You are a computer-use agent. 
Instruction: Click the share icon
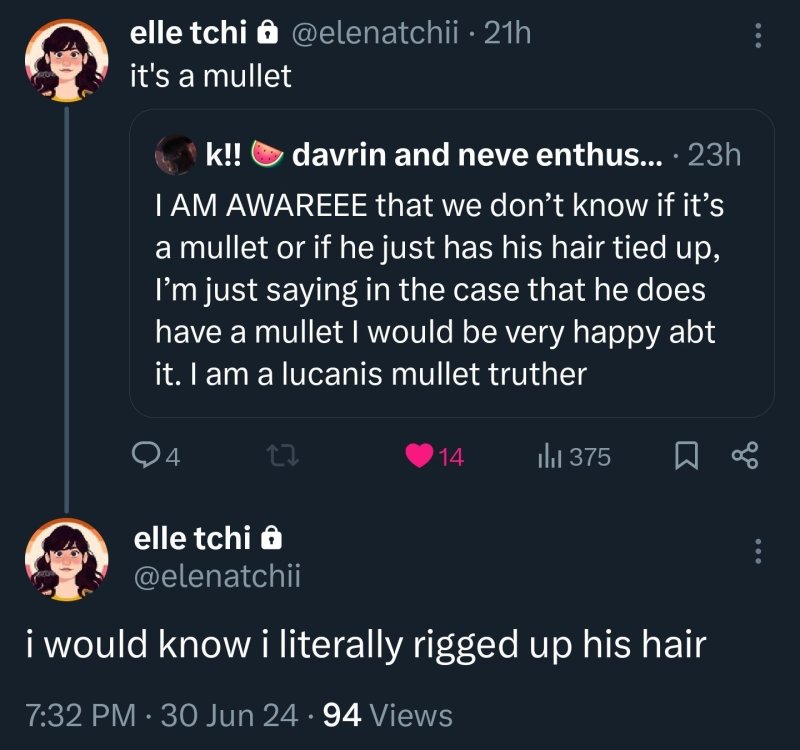pyautogui.click(x=746, y=457)
